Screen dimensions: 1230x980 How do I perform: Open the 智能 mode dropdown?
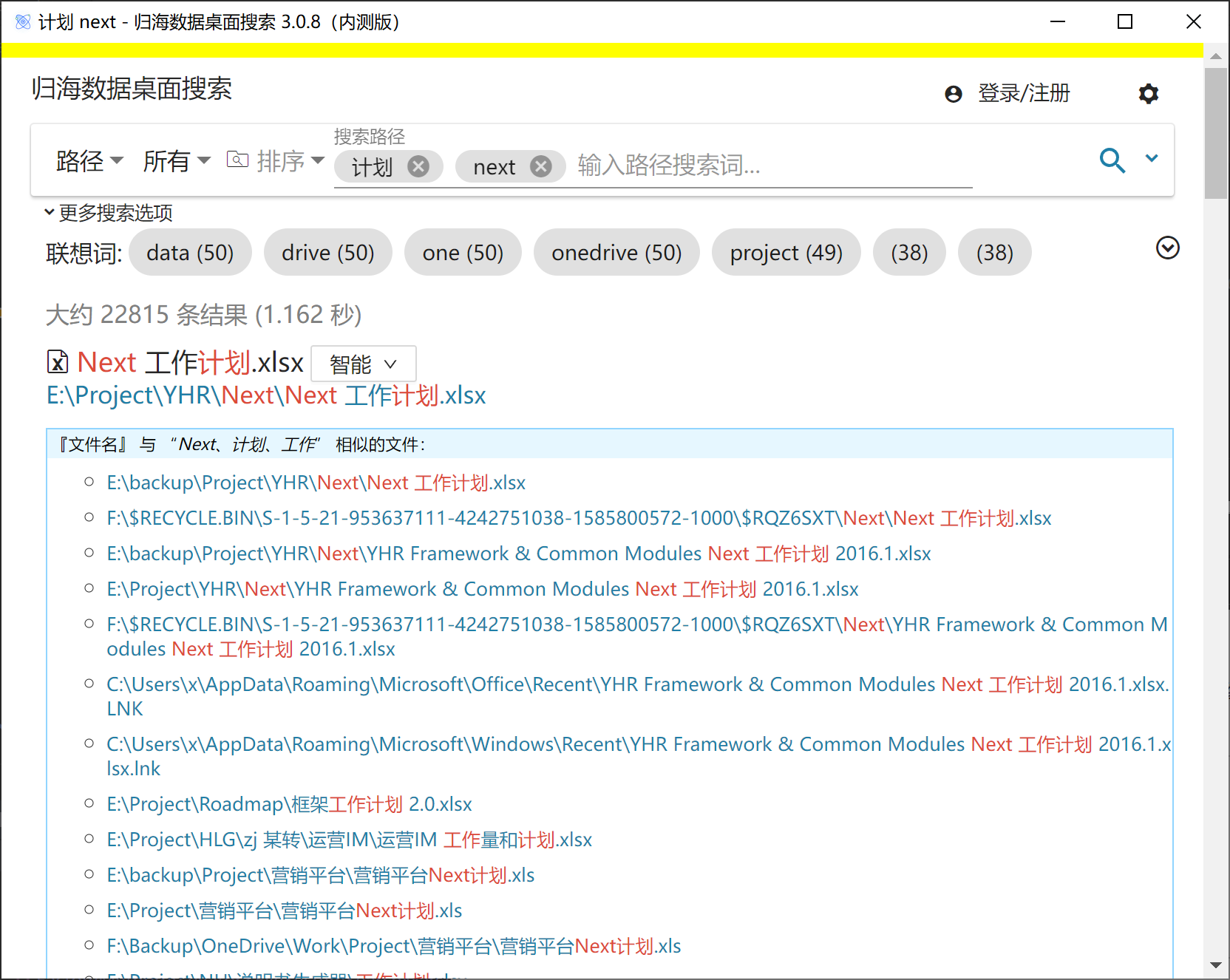(x=363, y=364)
